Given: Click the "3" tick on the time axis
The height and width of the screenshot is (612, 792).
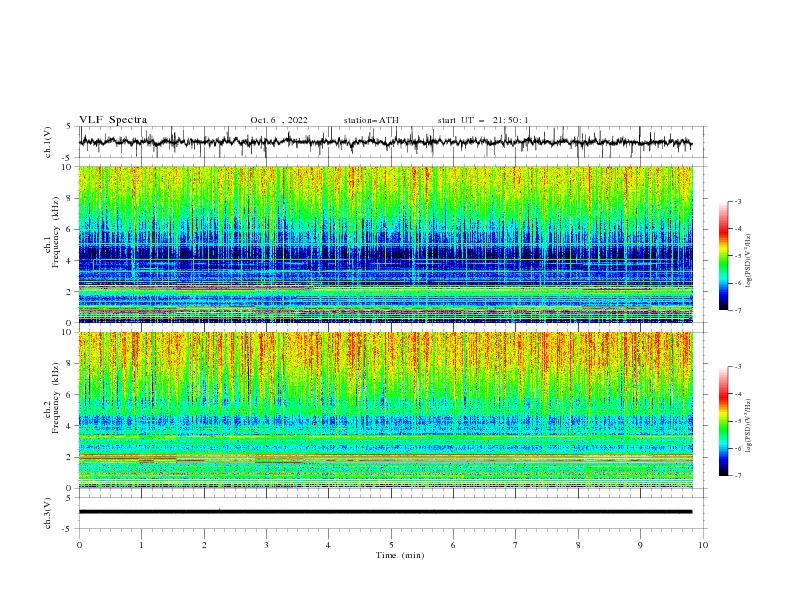Looking at the screenshot, I should tap(266, 545).
